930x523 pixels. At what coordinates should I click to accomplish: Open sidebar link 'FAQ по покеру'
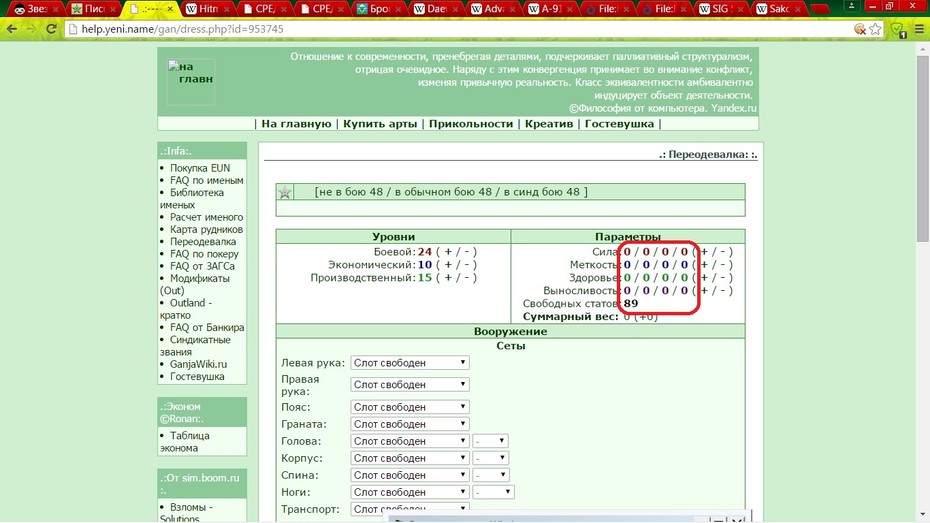[x=204, y=254]
